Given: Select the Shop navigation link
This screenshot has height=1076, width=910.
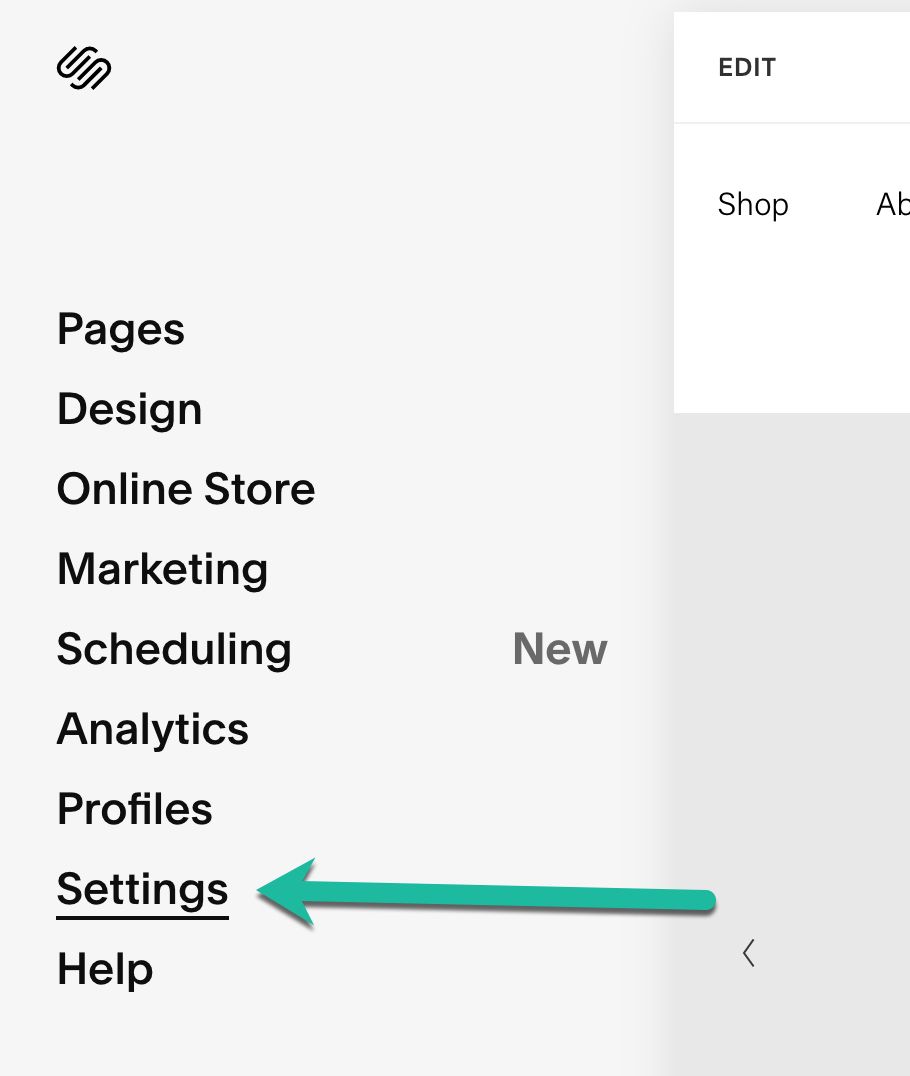Looking at the screenshot, I should [x=753, y=204].
